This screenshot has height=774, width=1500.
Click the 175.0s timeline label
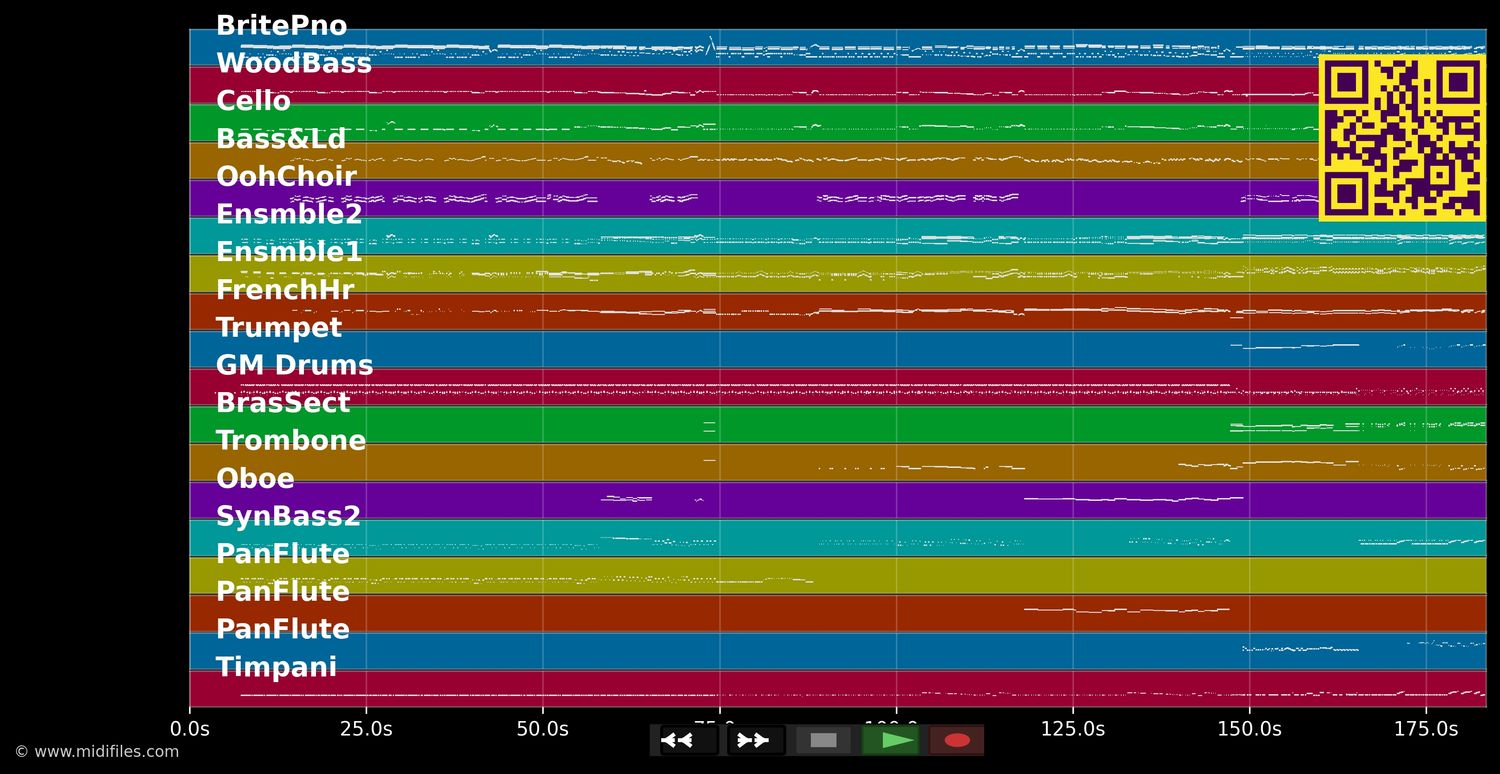pos(1429,729)
